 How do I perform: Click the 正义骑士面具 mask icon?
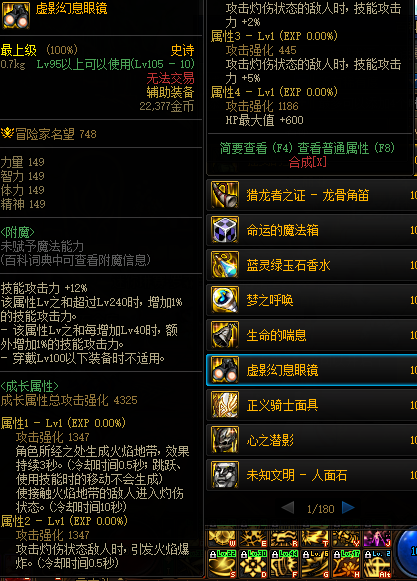coord(225,405)
